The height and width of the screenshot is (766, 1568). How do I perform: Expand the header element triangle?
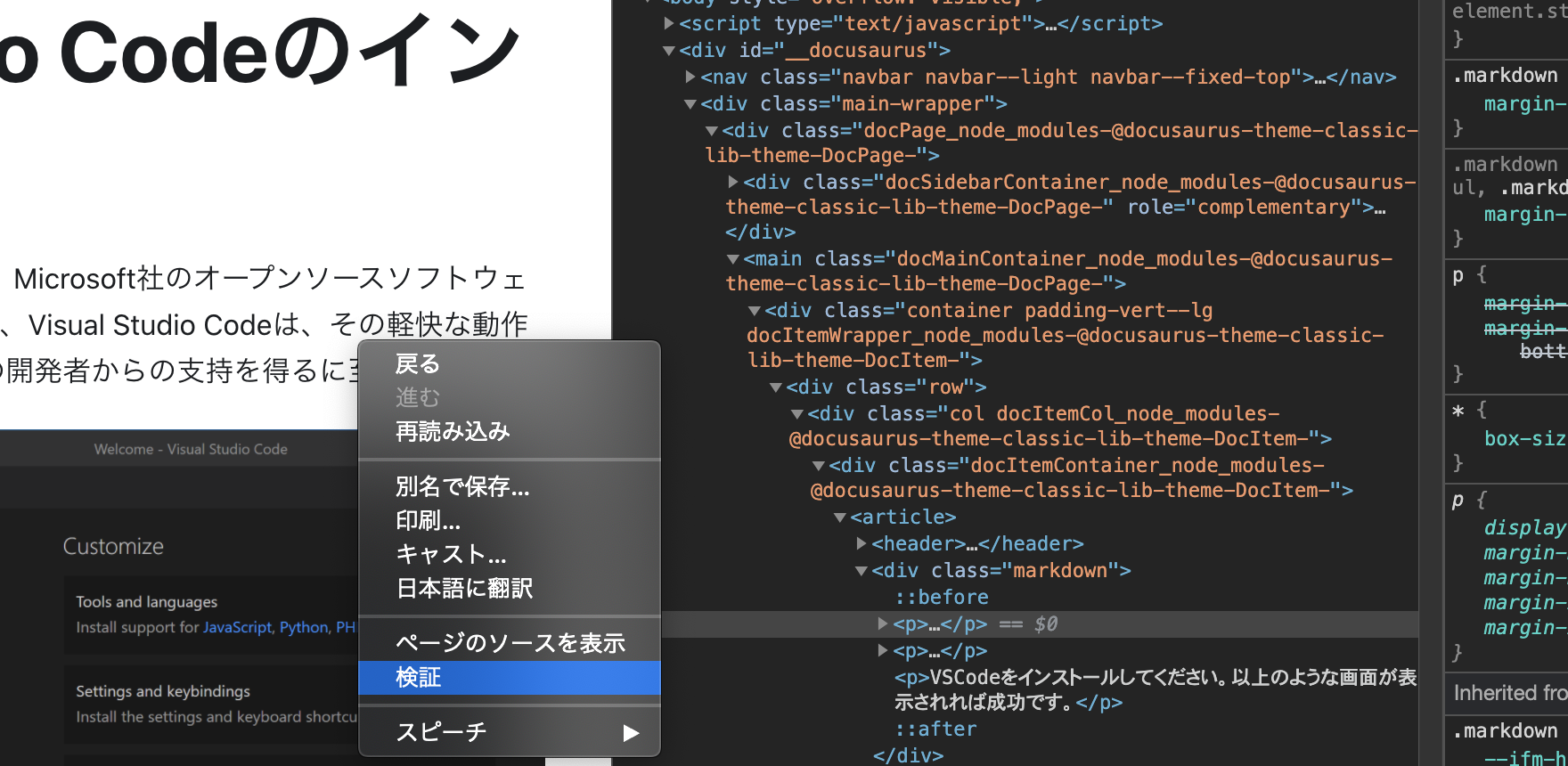[x=862, y=544]
